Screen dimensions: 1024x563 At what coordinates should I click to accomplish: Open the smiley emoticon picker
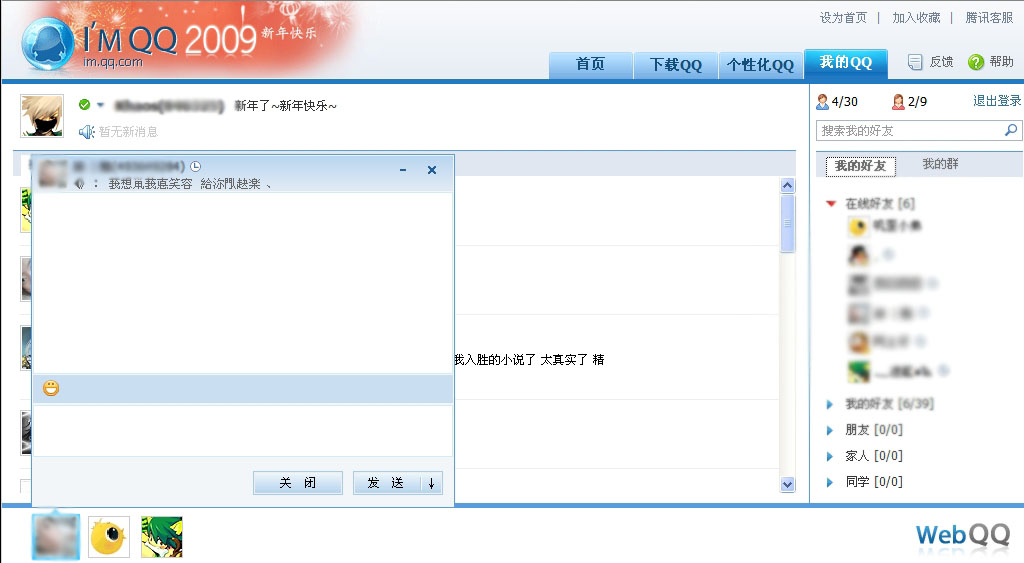[x=51, y=389]
